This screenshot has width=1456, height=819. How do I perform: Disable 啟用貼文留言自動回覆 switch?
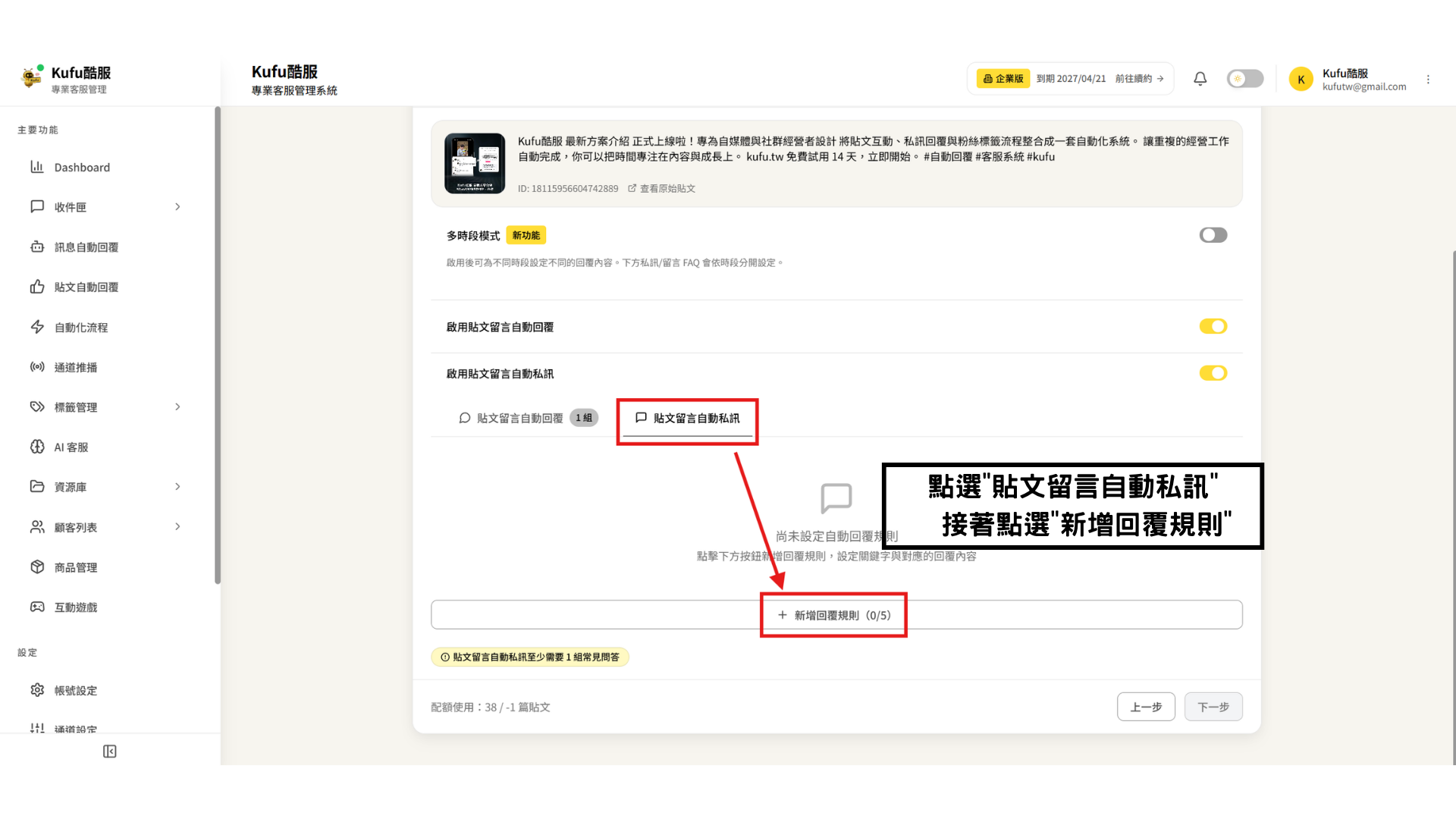[1213, 326]
